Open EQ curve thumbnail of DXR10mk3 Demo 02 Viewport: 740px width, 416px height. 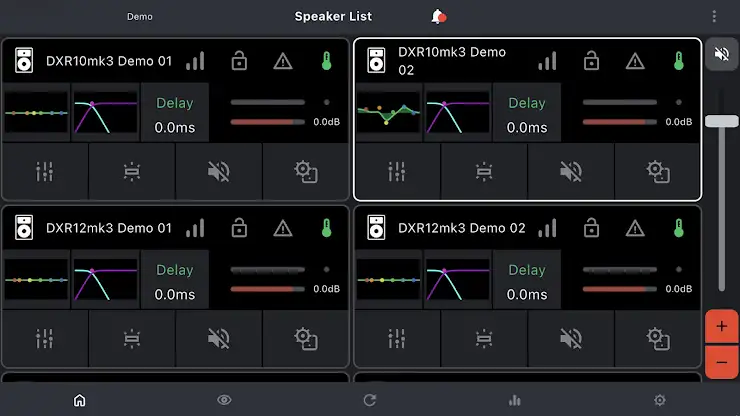(388, 113)
